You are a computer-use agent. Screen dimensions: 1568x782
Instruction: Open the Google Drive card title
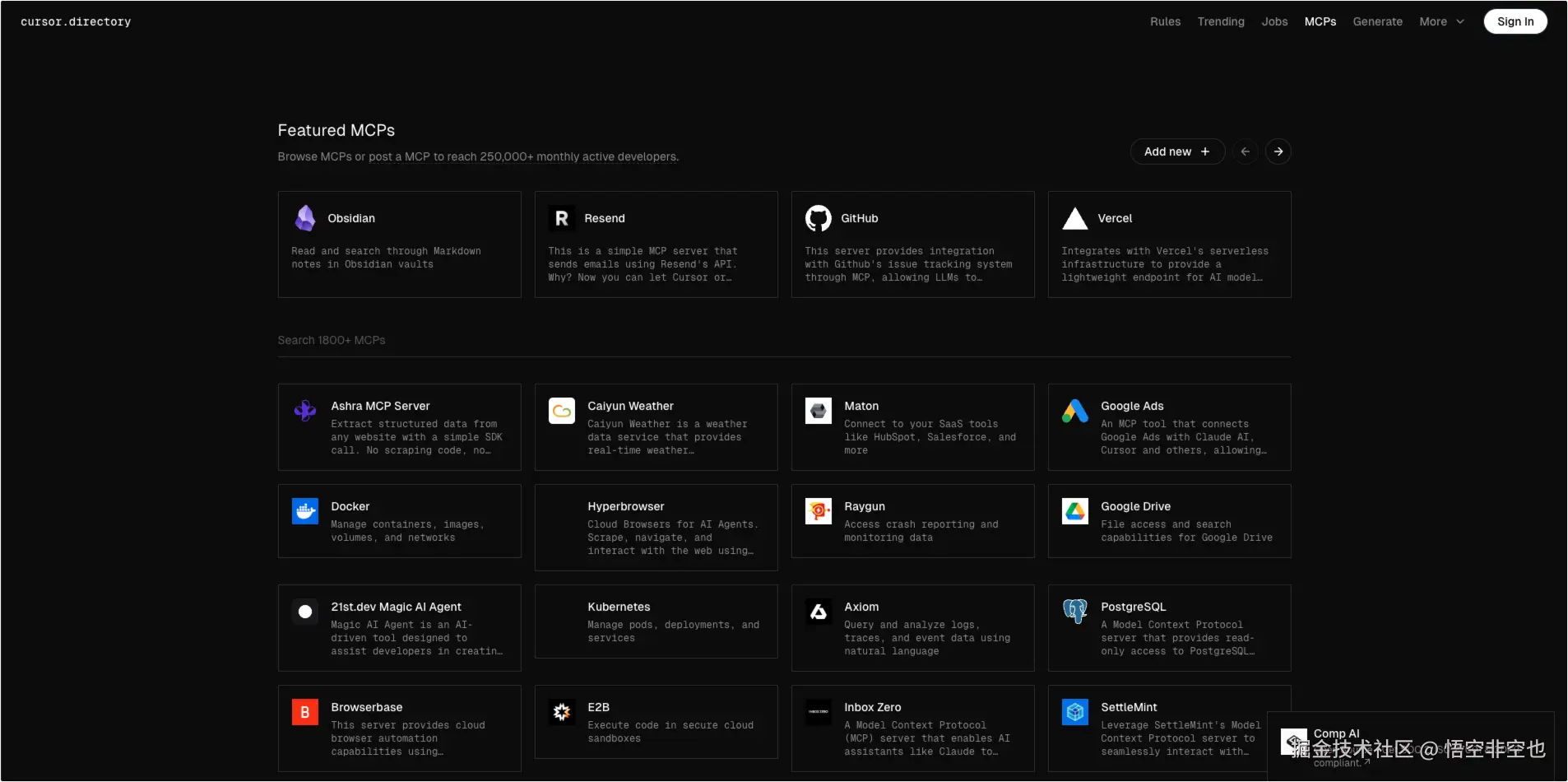pyautogui.click(x=1135, y=506)
